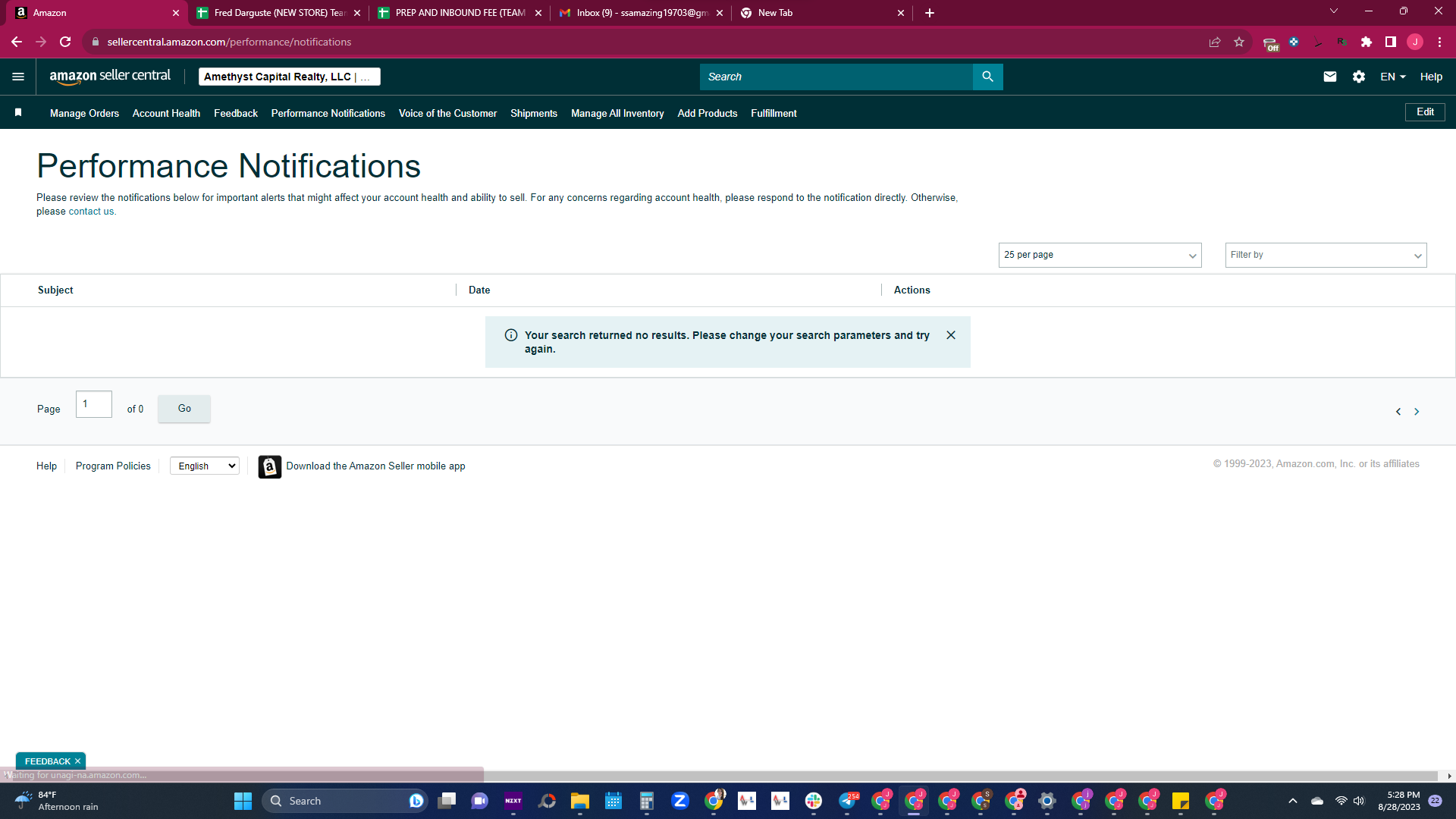Screen dimensions: 1456x819
Task: Open a new browser tab
Action: point(930,13)
